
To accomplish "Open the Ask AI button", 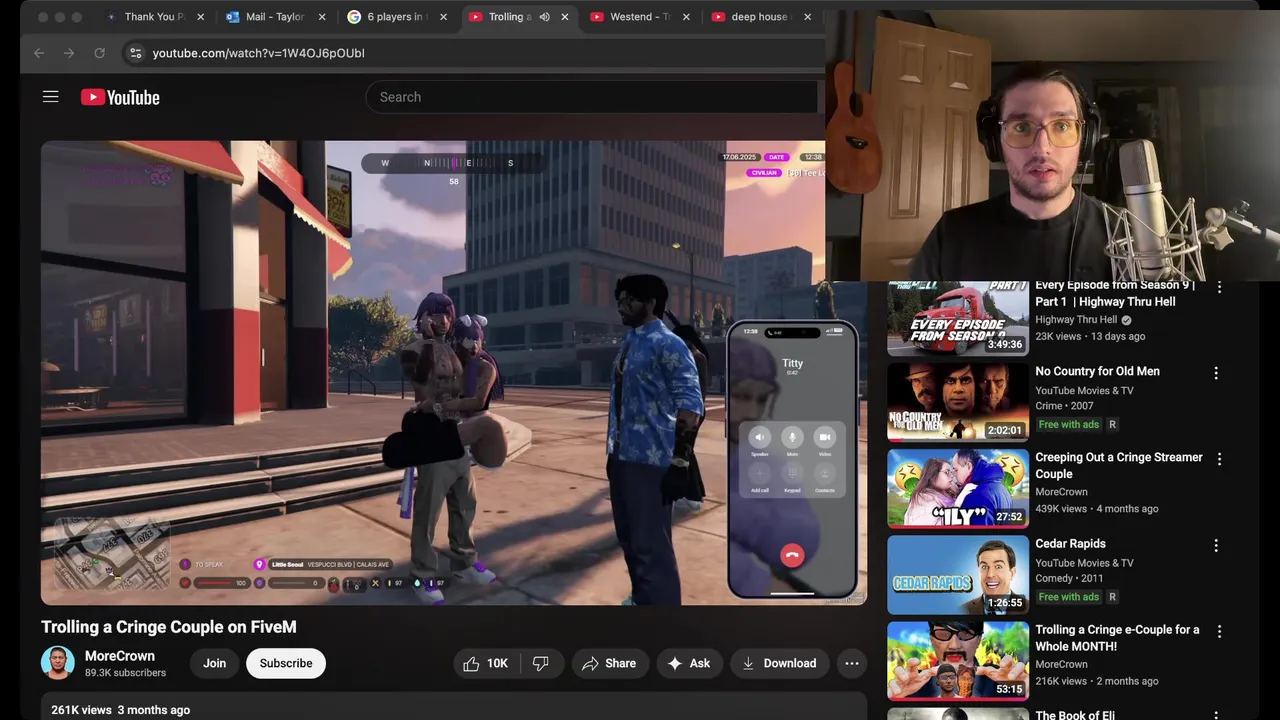I will pyautogui.click(x=688, y=663).
